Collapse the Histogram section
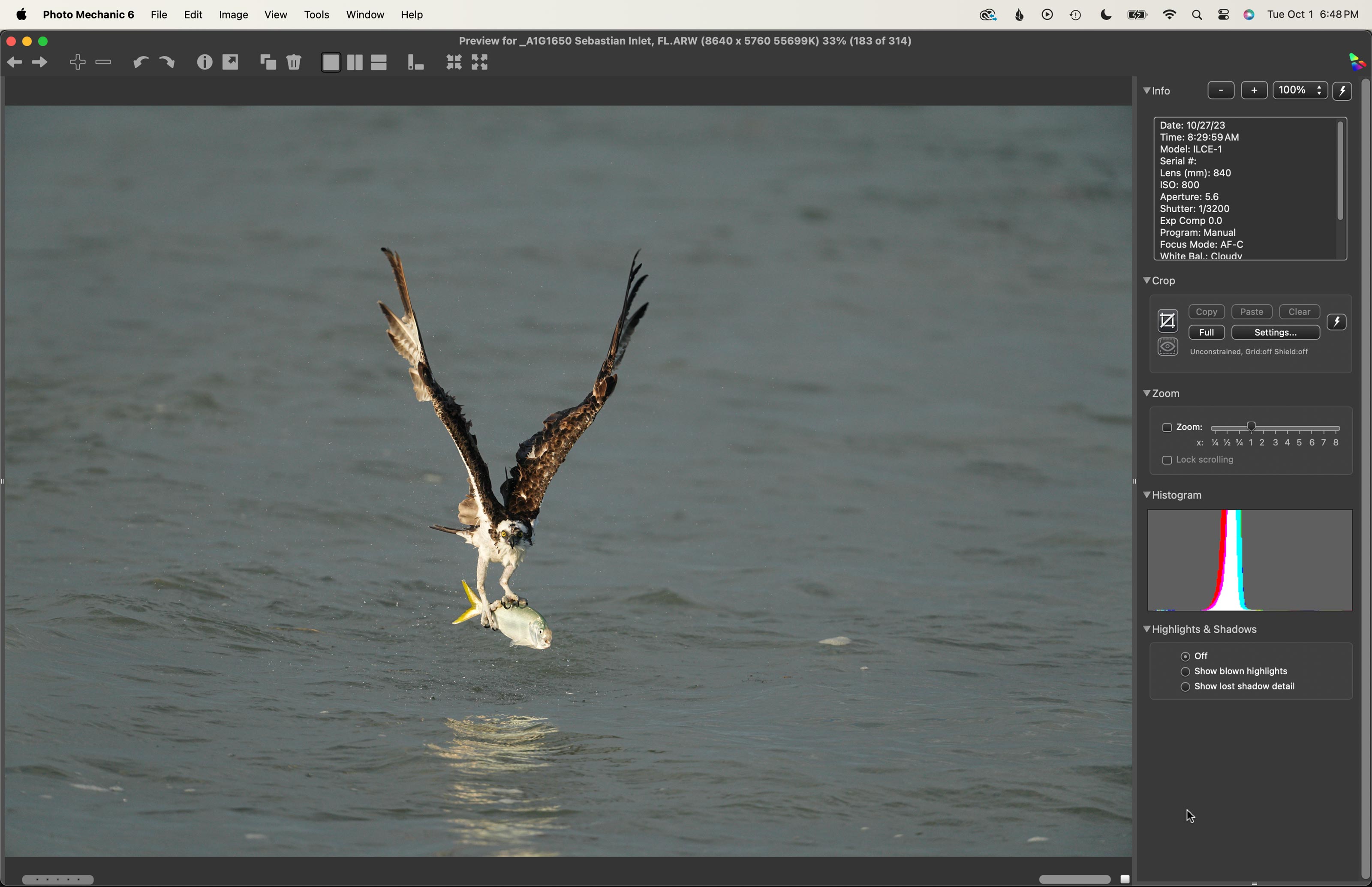The width and height of the screenshot is (1372, 887). point(1147,495)
